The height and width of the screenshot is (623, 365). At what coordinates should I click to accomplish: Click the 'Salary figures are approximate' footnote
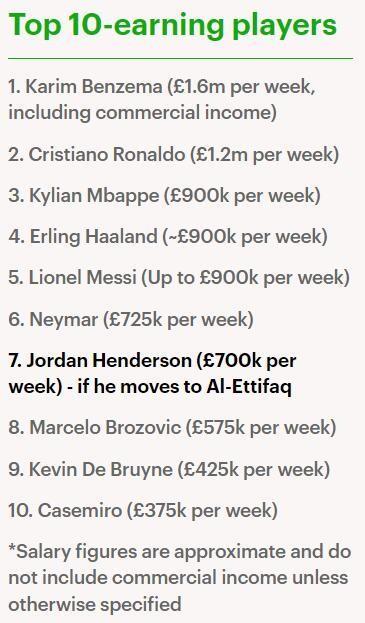point(180,551)
